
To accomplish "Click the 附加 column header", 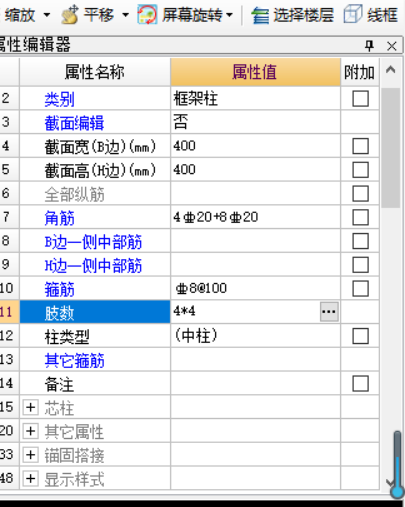I will [360, 72].
